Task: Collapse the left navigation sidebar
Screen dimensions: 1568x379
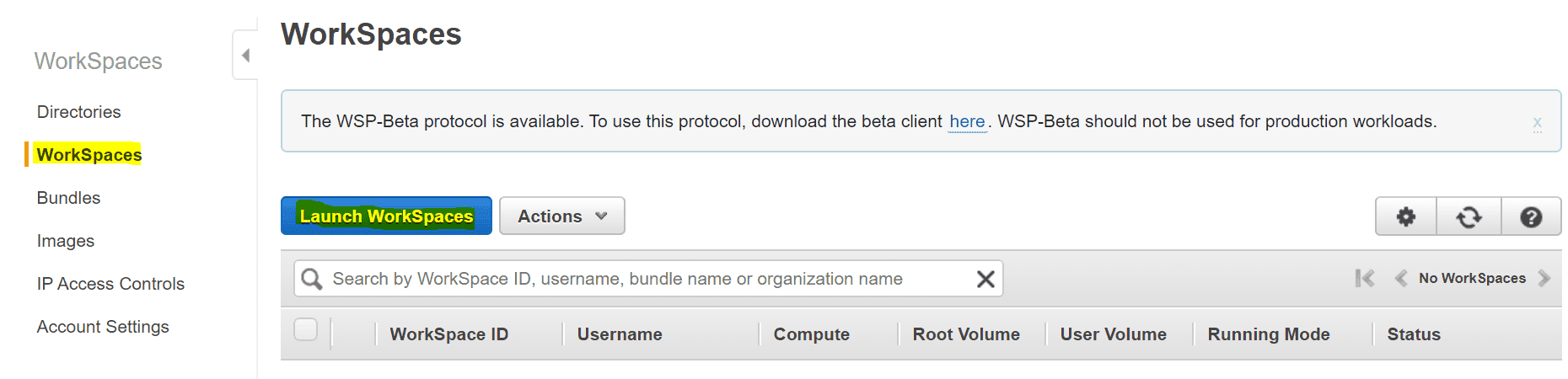Action: (x=245, y=56)
